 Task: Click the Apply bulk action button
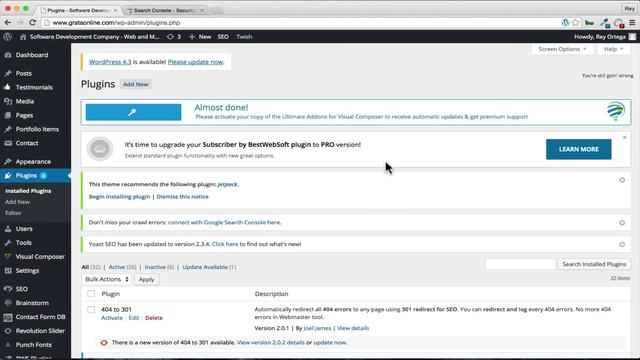147,280
